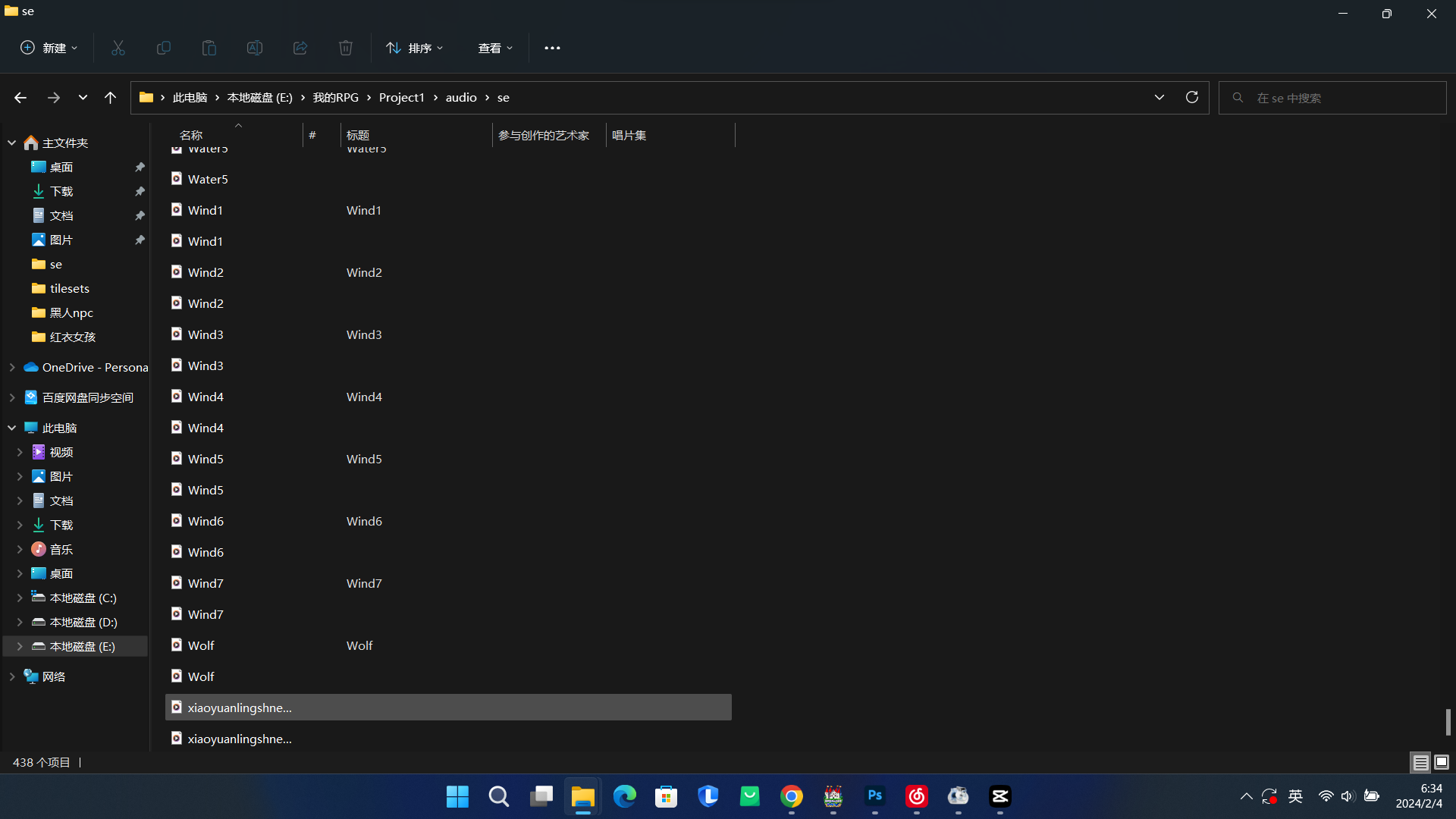Open Google Chrome from taskbar
1456x819 pixels.
[792, 796]
